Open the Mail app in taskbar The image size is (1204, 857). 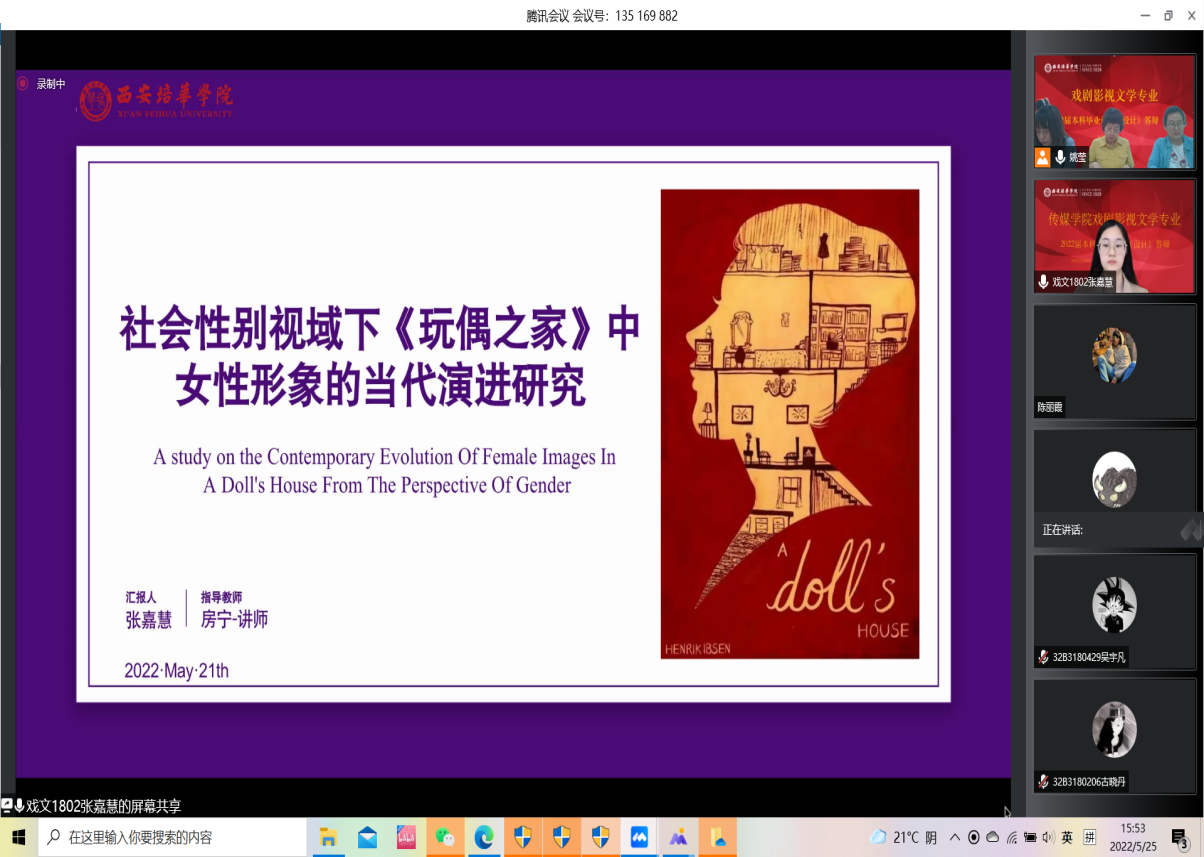(x=367, y=837)
